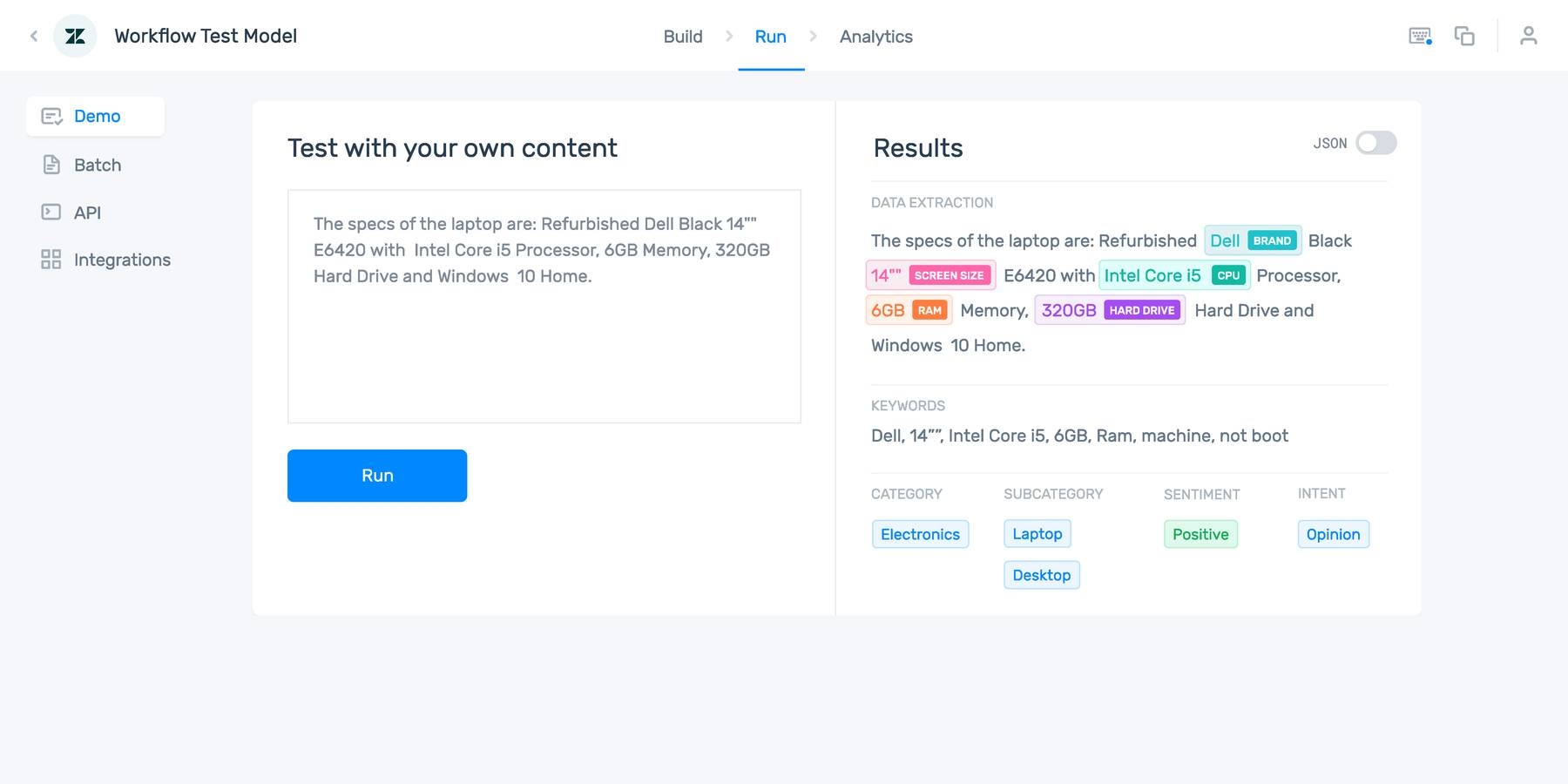This screenshot has height=784, width=1568.
Task: Click the Workflow Test Model logo icon
Action: pos(75,36)
